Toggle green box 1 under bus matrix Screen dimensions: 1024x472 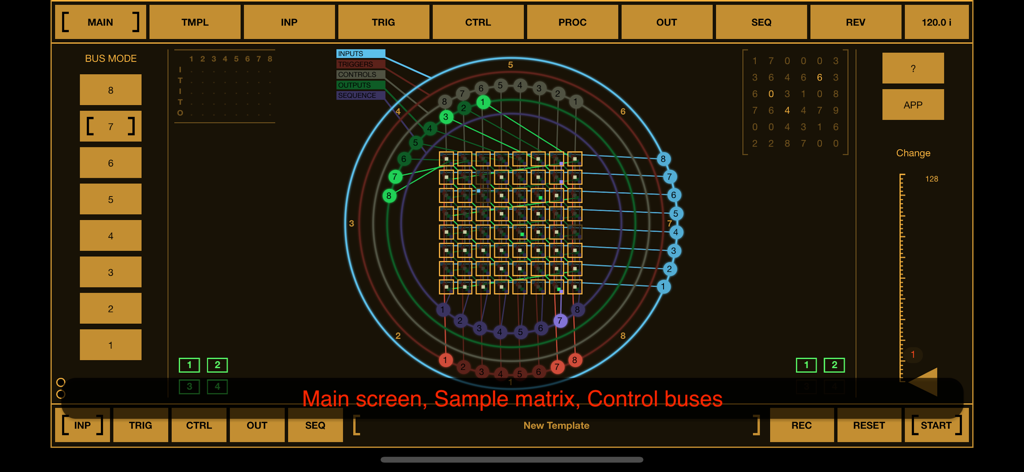tap(189, 365)
